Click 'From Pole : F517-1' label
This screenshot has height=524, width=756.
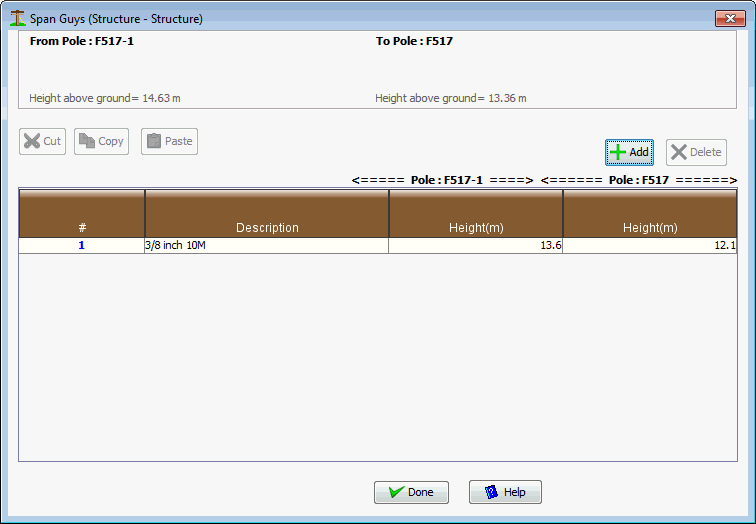point(81,41)
